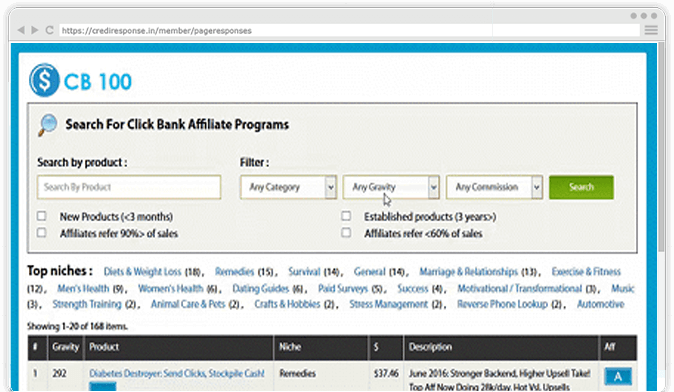Click the browser forward arrow
Image resolution: width=674 pixels, height=392 pixels.
(35, 30)
